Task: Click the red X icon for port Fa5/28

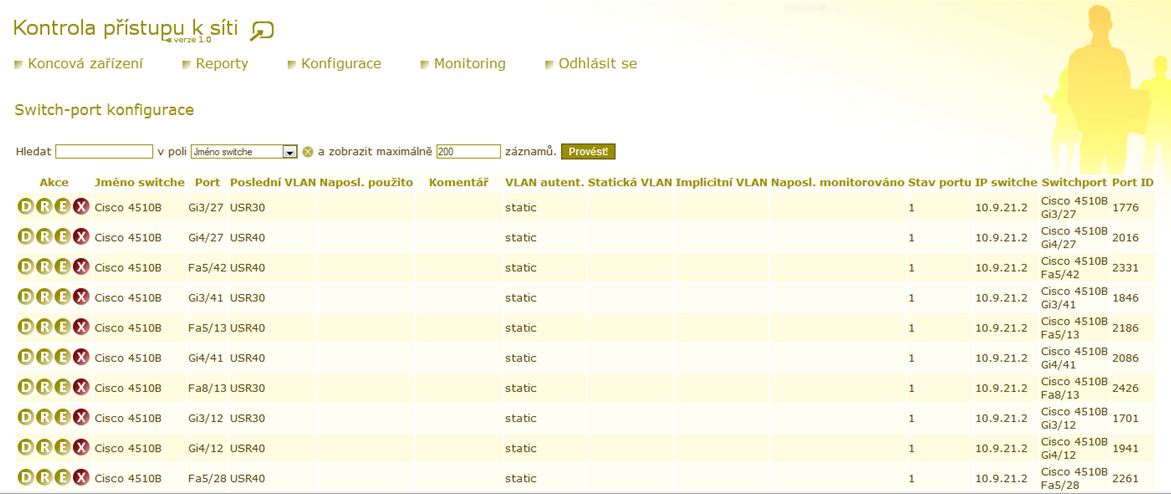Action: click(x=81, y=477)
